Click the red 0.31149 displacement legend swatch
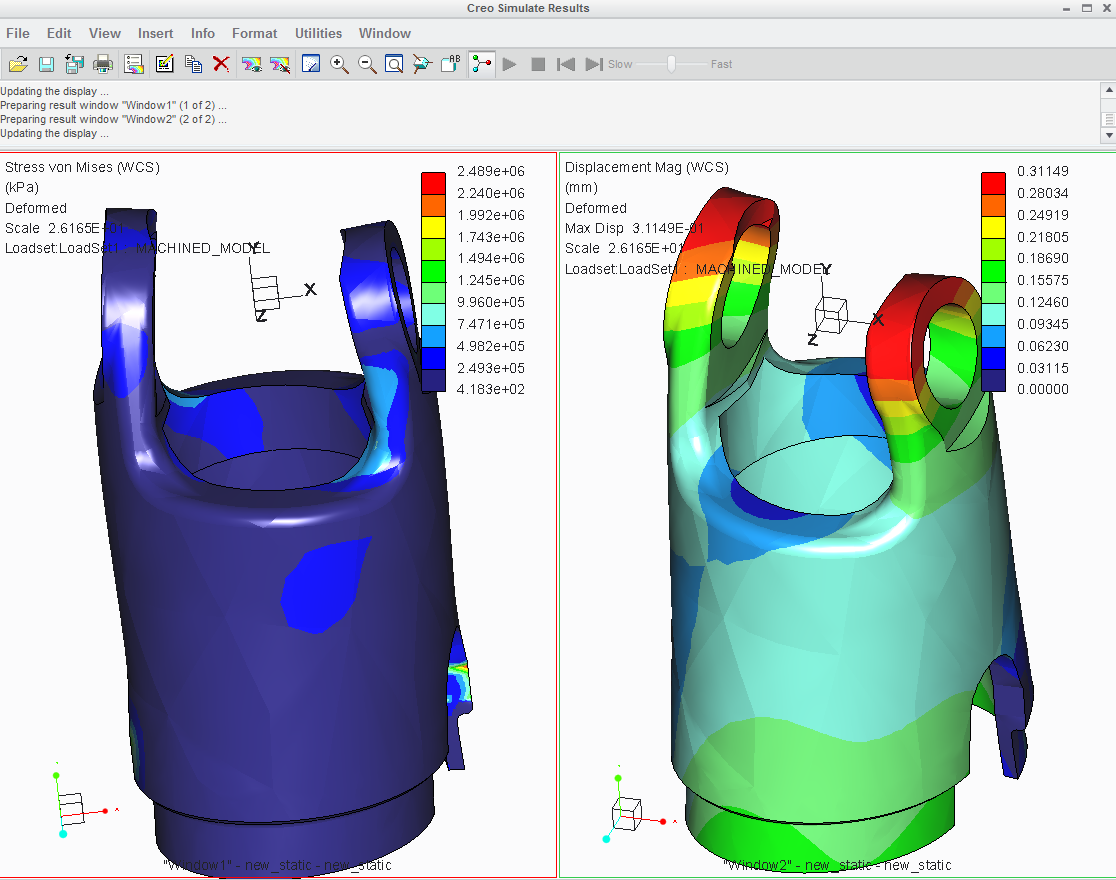This screenshot has width=1116, height=880. point(994,182)
